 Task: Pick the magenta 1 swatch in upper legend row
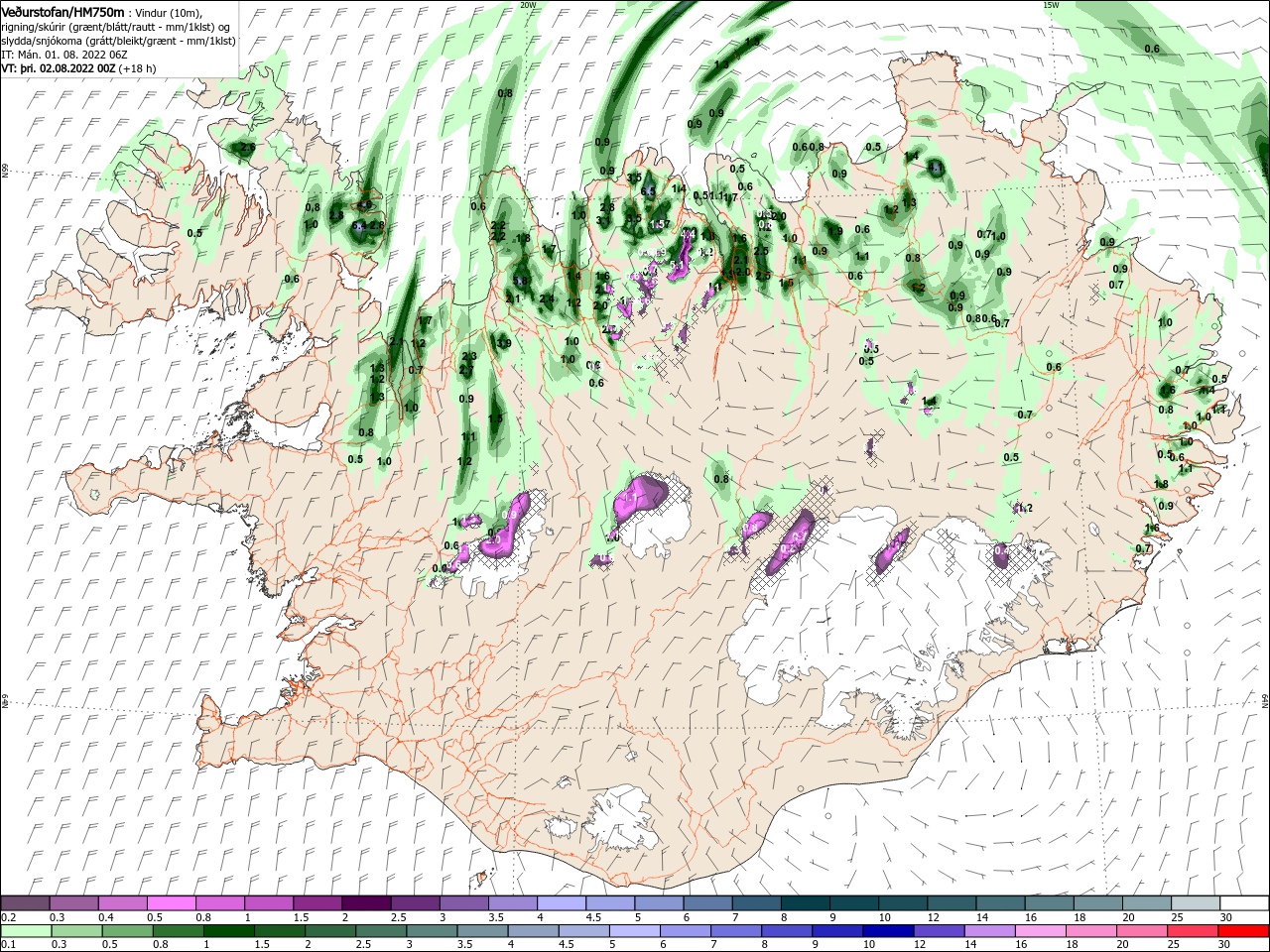(x=269, y=903)
